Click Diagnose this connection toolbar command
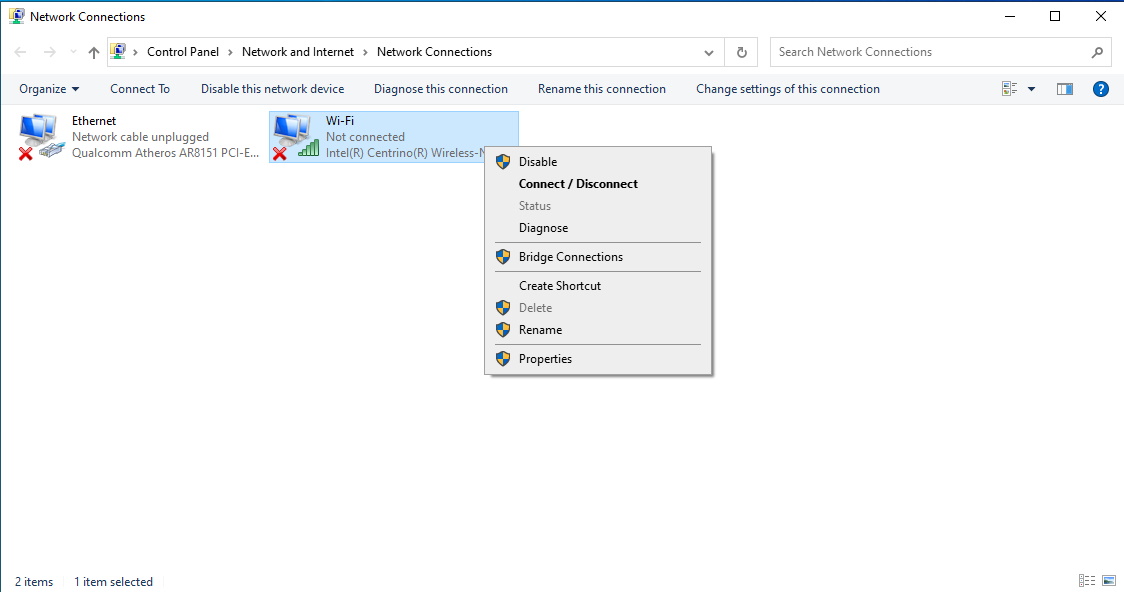1124x592 pixels. coord(440,88)
